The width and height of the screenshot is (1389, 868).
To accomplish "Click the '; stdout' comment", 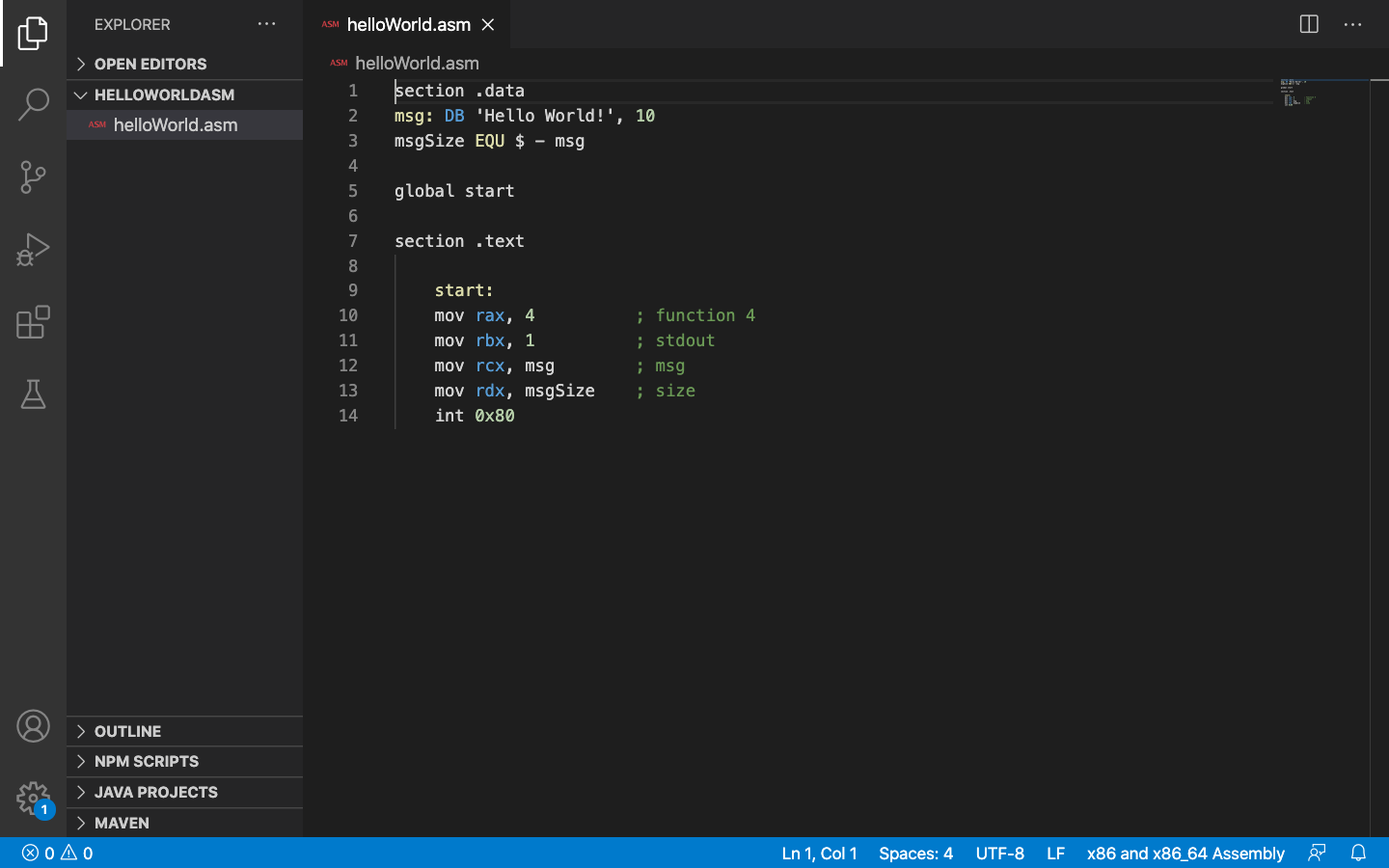I will [x=675, y=340].
